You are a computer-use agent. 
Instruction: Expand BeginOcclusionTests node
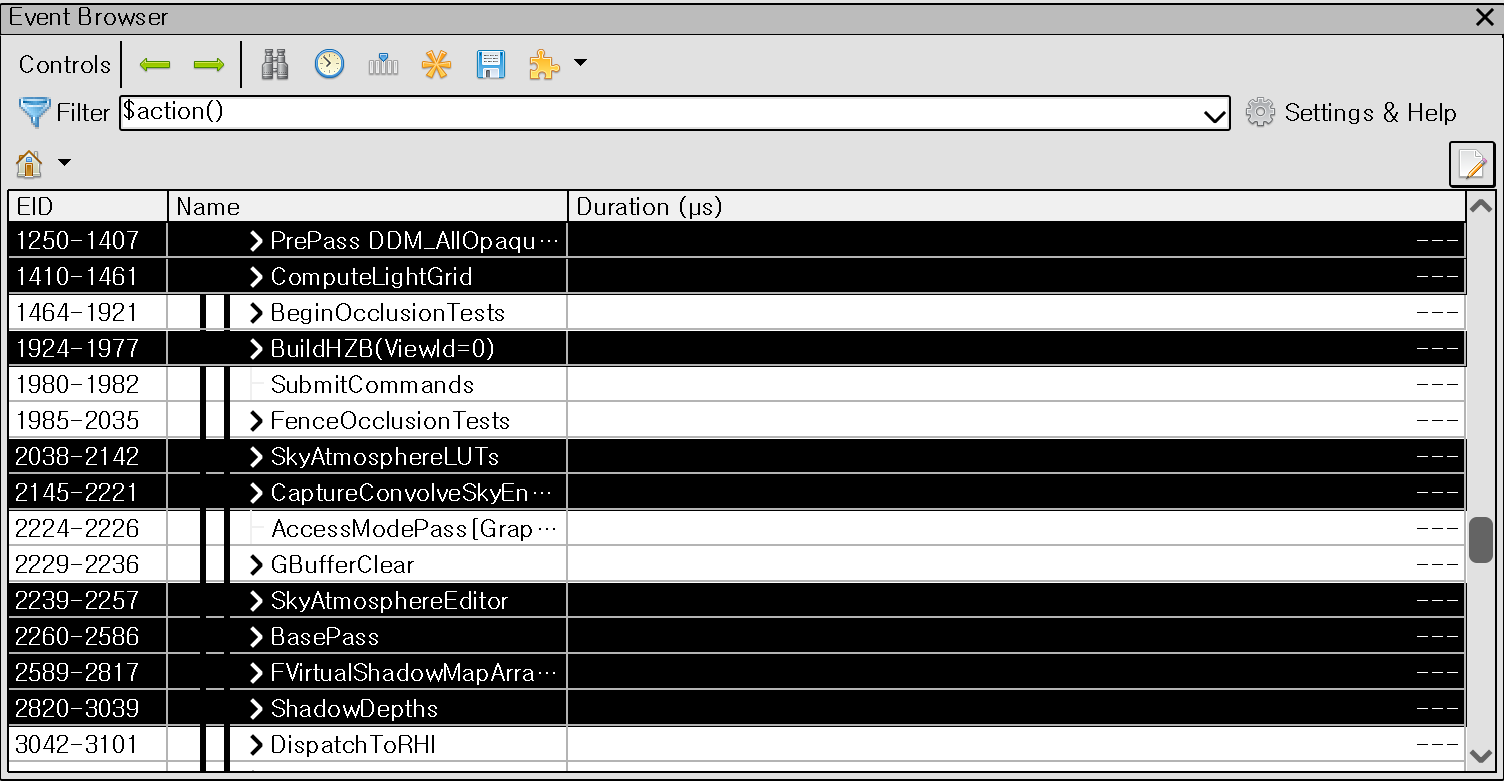click(256, 313)
